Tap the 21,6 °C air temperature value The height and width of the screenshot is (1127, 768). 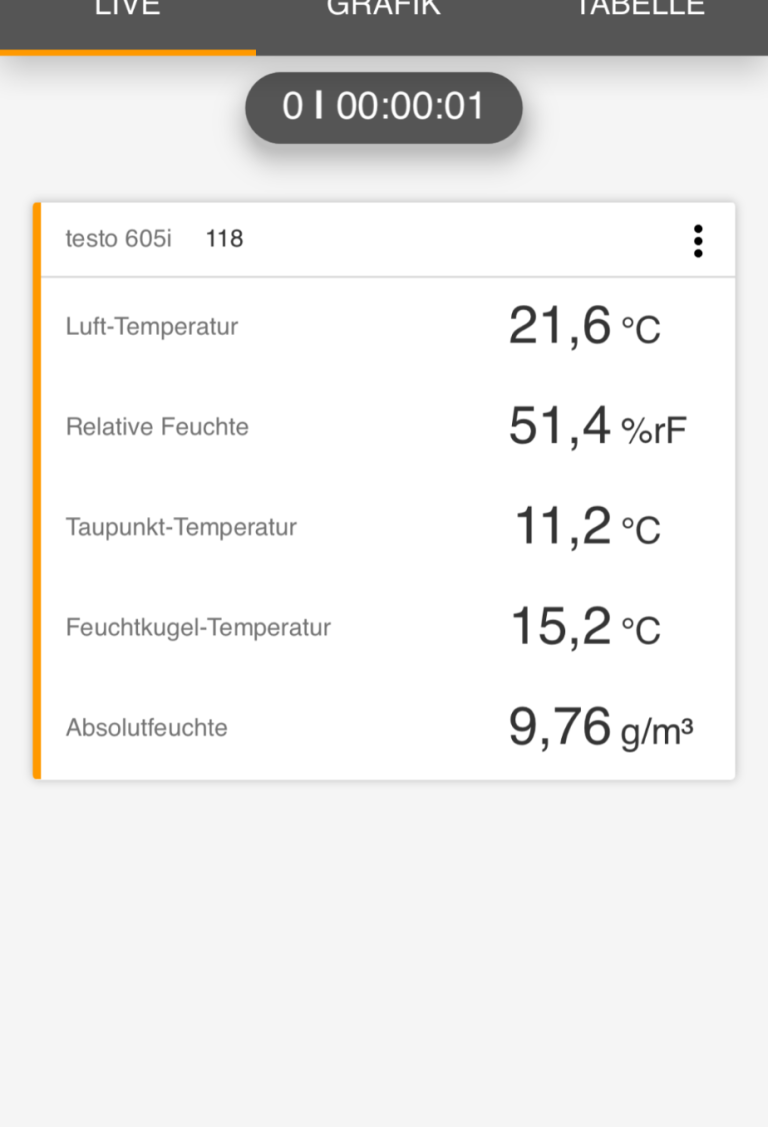tap(584, 326)
